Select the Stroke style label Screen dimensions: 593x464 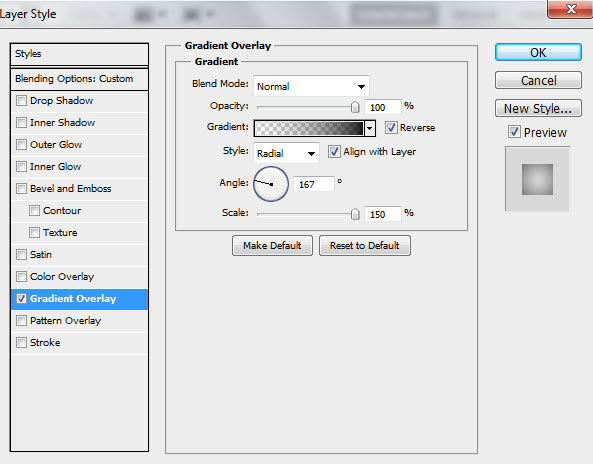[45, 342]
